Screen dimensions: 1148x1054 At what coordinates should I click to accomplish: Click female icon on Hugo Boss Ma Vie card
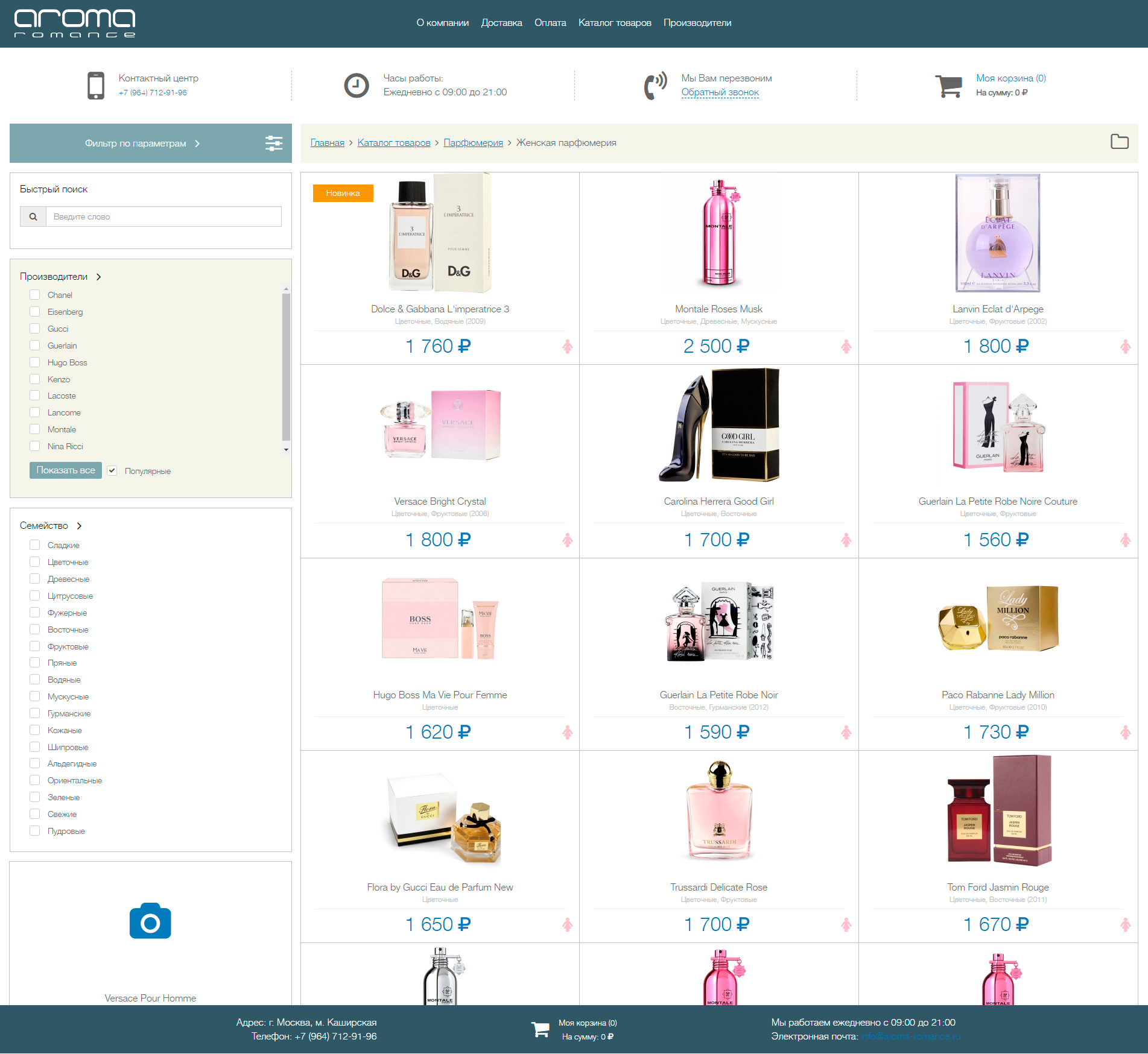pos(568,733)
